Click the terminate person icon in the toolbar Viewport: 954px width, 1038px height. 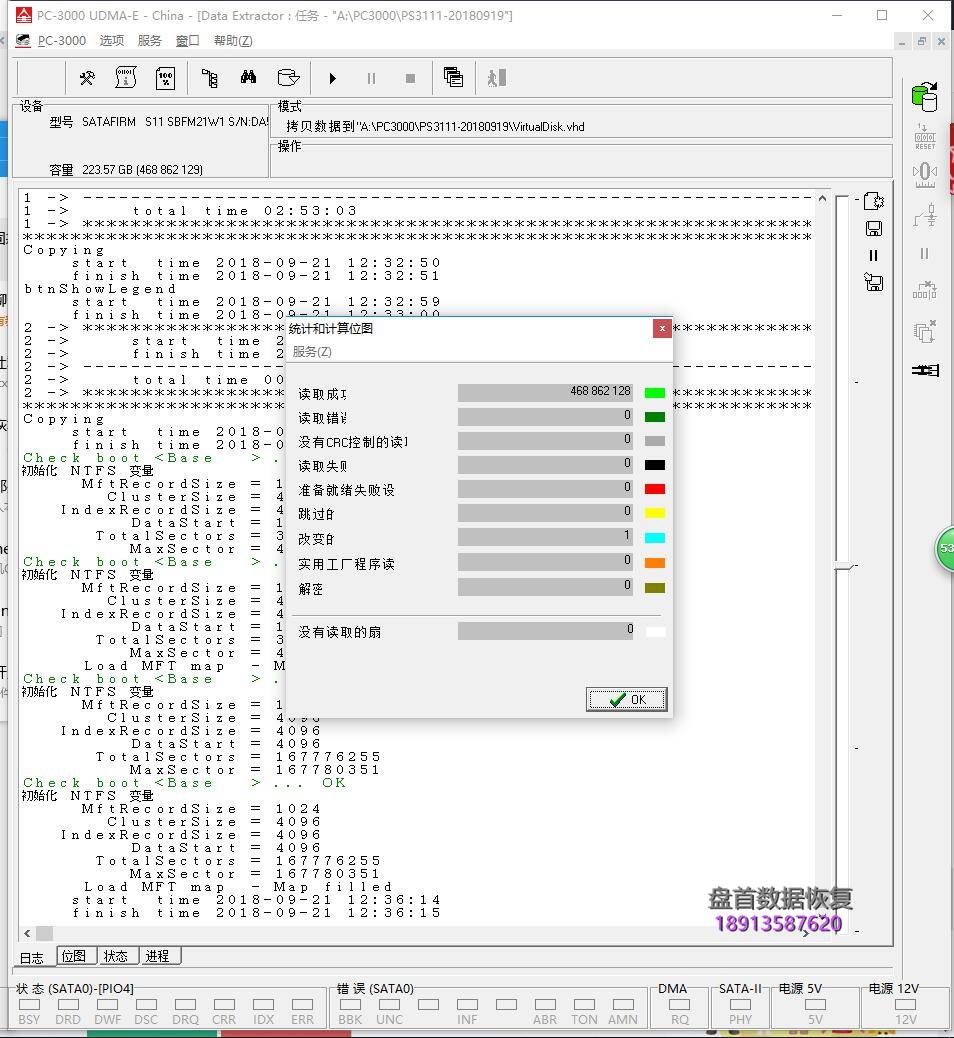496,77
